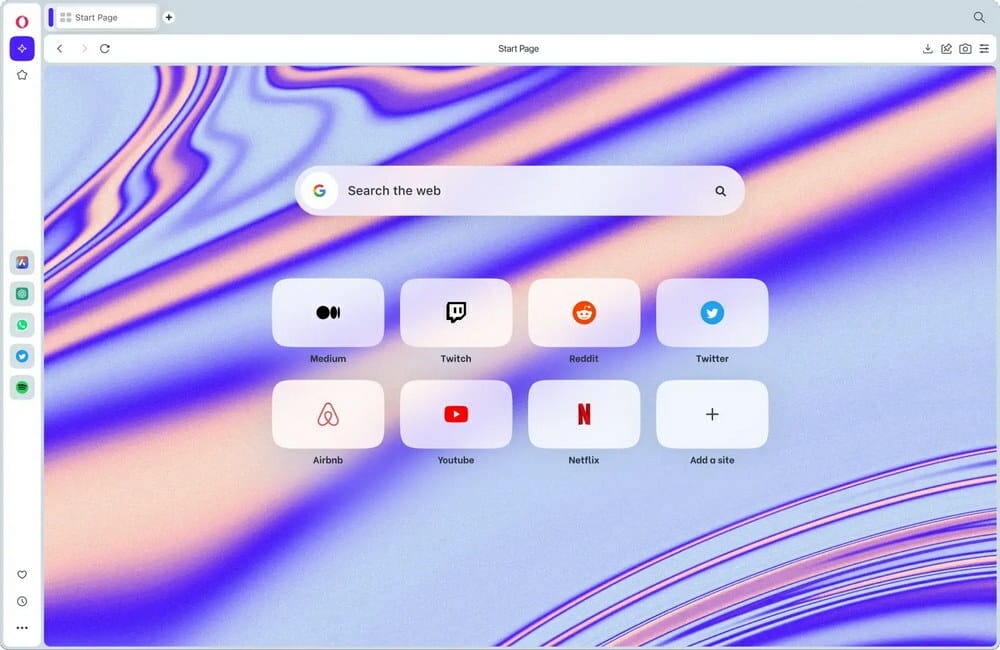Image resolution: width=1000 pixels, height=650 pixels.
Task: Pin this page using the pinboard icon
Action: click(x=946, y=48)
